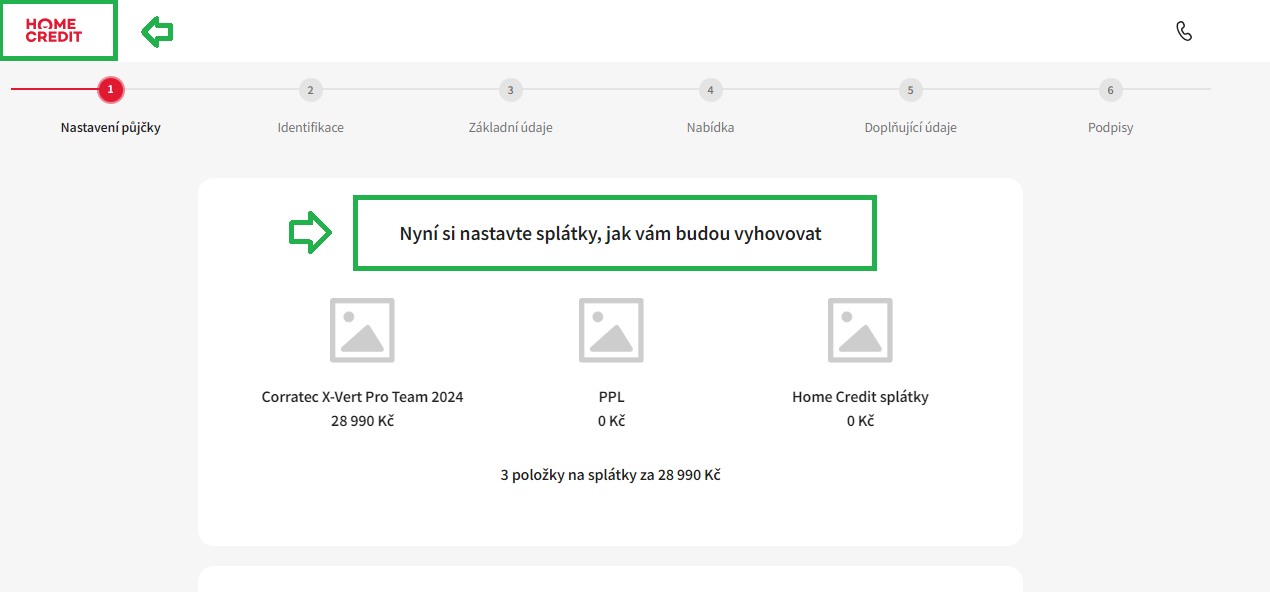The image size is (1270, 592).
Task: Select step 2 circle in progress bar
Action: (310, 90)
